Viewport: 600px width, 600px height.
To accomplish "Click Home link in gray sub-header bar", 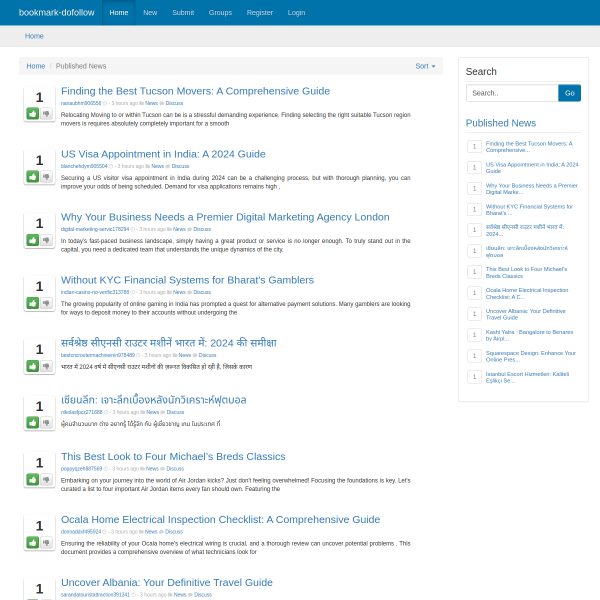I will click(x=34, y=36).
